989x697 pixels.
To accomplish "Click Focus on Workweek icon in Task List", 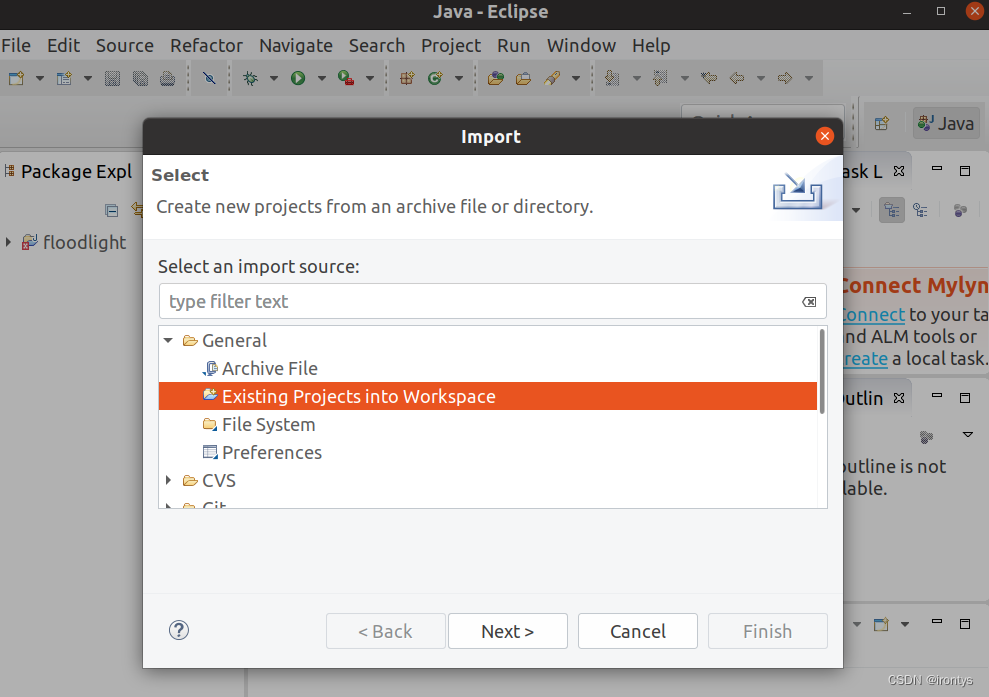I will [960, 210].
